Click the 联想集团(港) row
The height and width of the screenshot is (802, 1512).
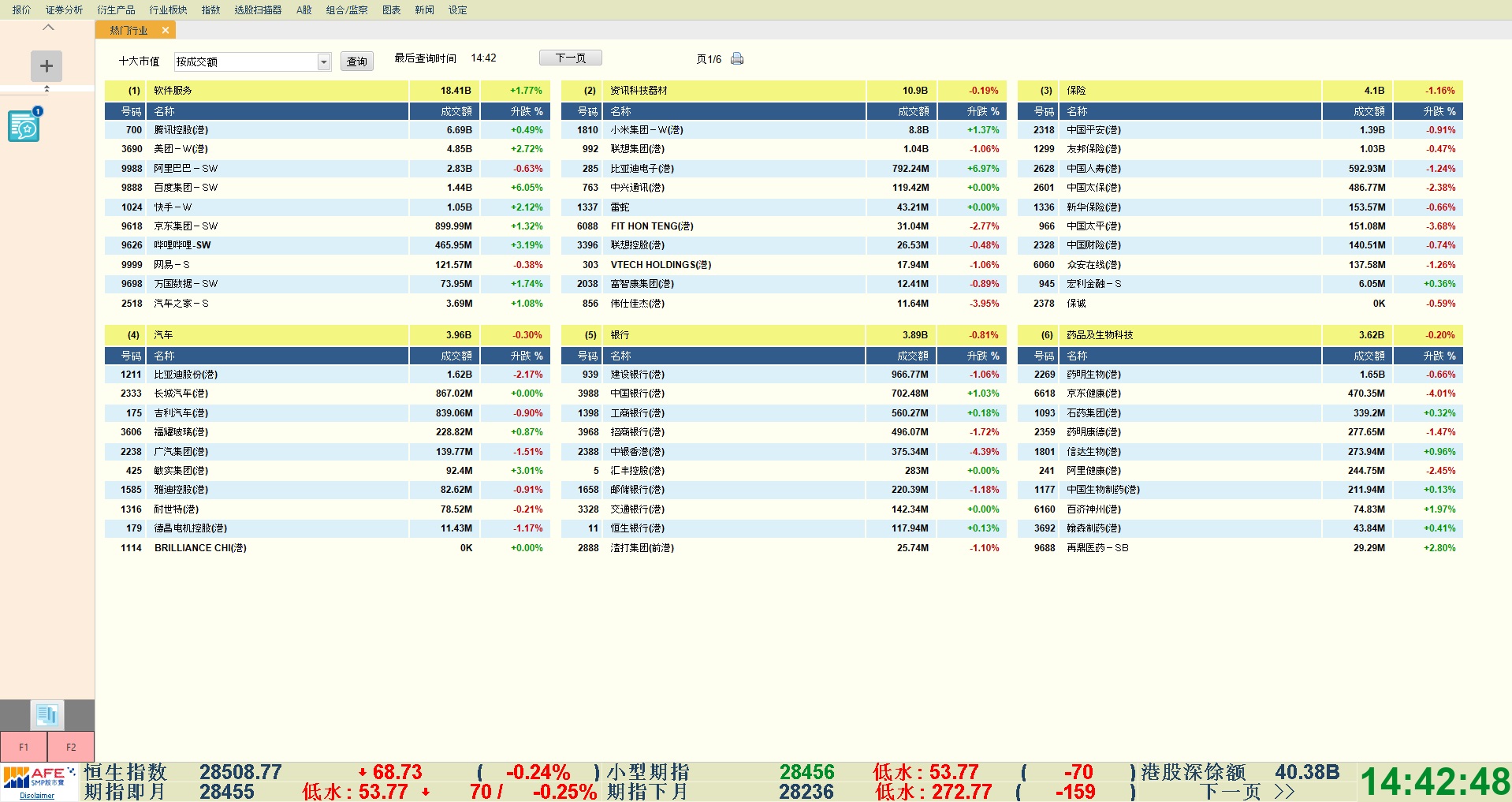[x=784, y=149]
